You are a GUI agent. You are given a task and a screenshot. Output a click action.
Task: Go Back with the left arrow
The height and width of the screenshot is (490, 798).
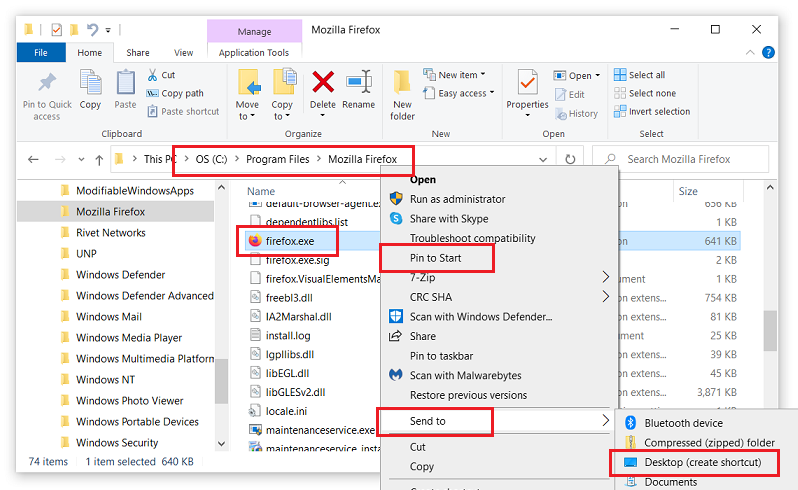pos(34,159)
